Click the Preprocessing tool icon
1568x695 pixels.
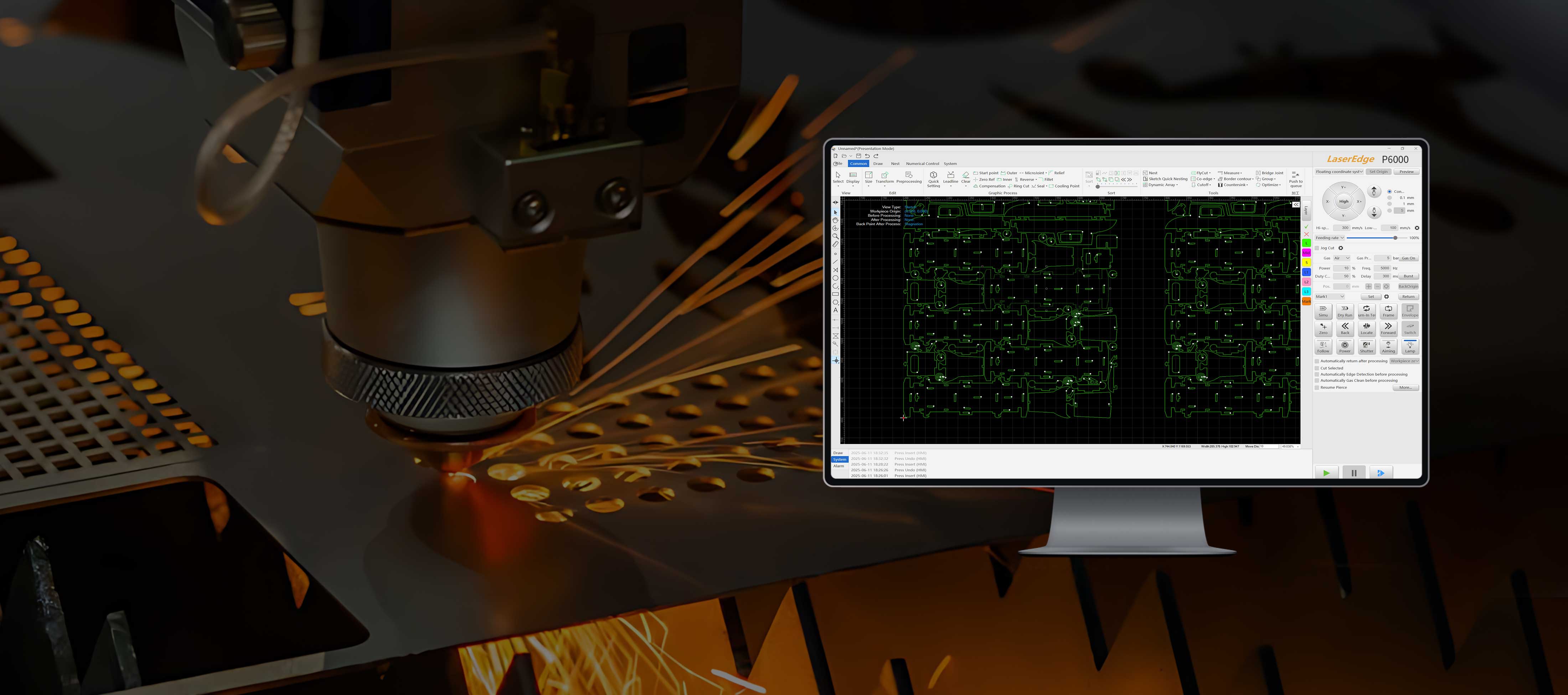909,175
